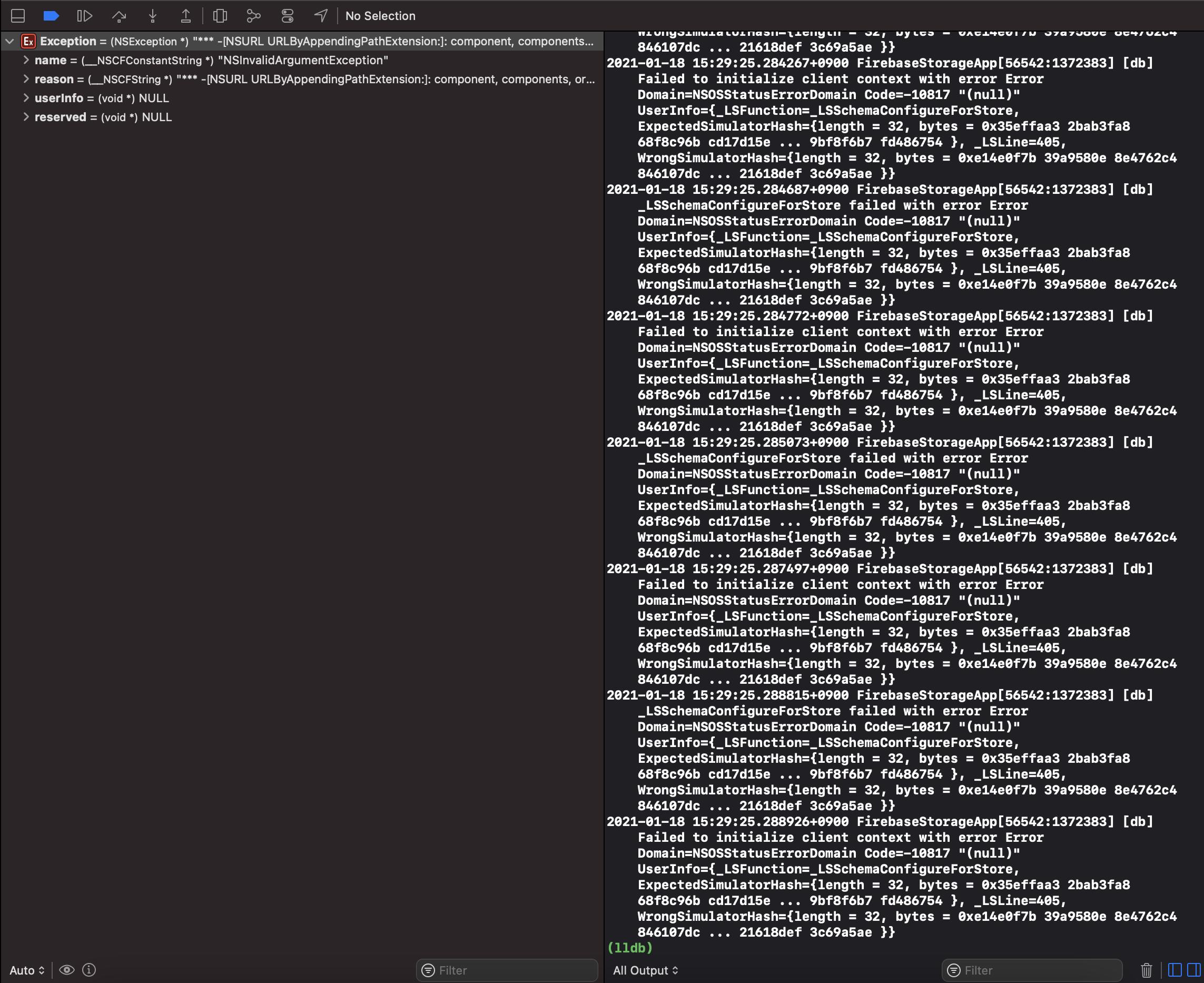The height and width of the screenshot is (983, 1204).
Task: Toggle breakpoints activation
Action: (x=52, y=16)
